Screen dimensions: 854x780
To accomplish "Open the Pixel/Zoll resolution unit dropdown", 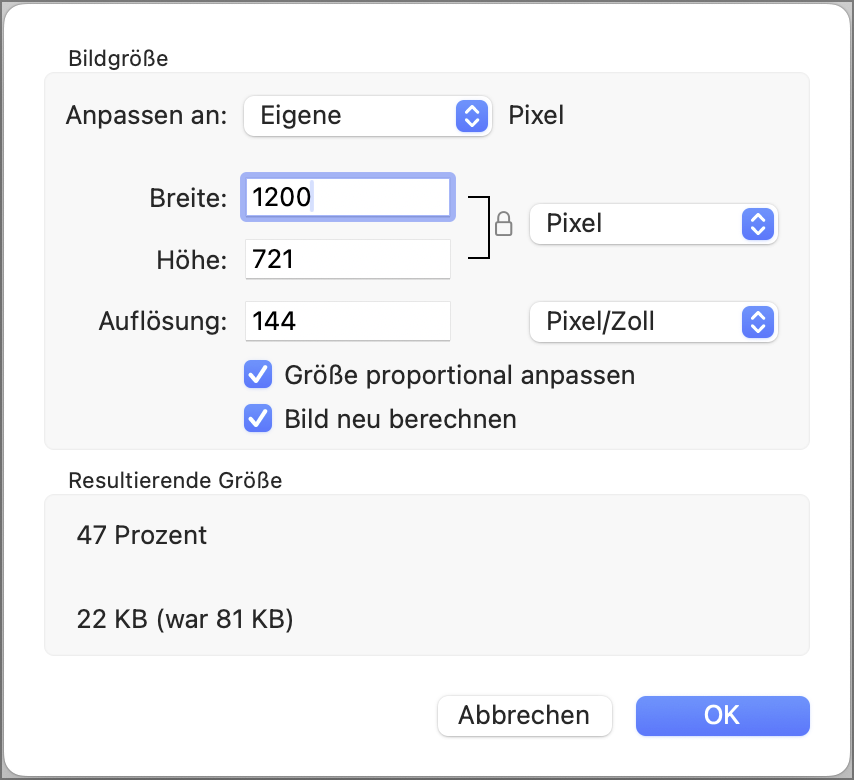I will pyautogui.click(x=653, y=321).
